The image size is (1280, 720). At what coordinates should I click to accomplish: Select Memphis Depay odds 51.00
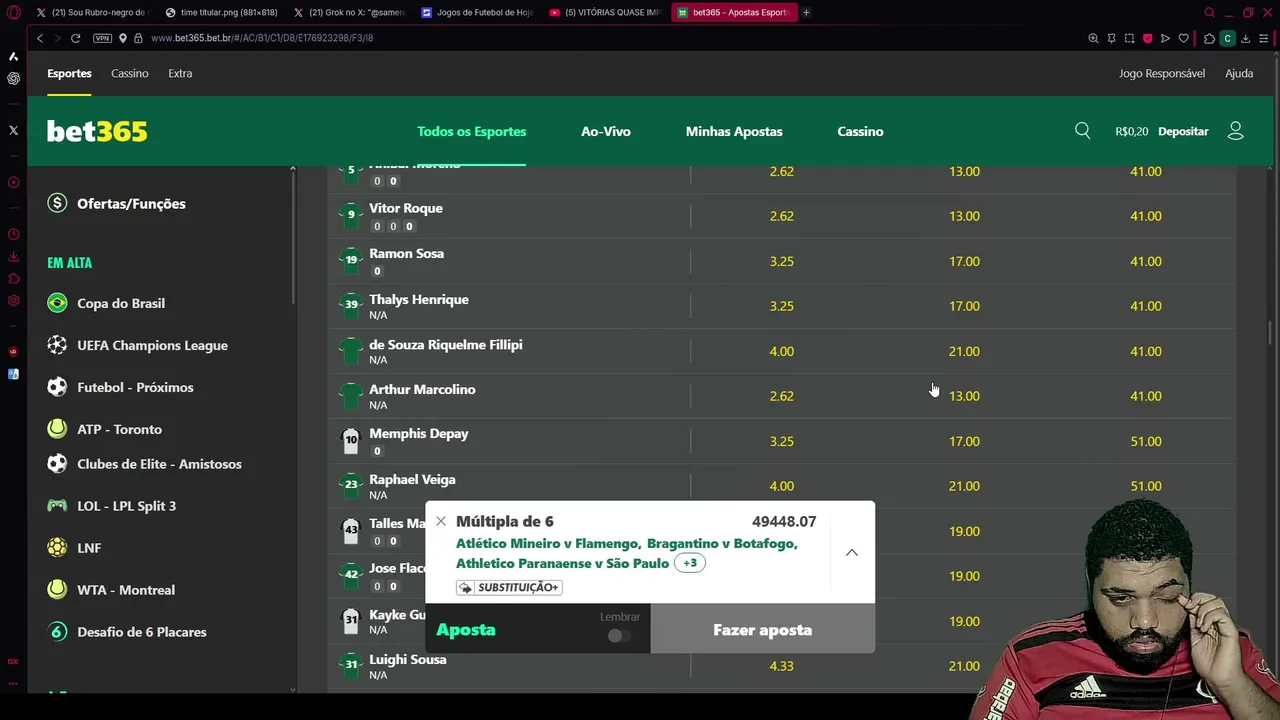(1145, 441)
